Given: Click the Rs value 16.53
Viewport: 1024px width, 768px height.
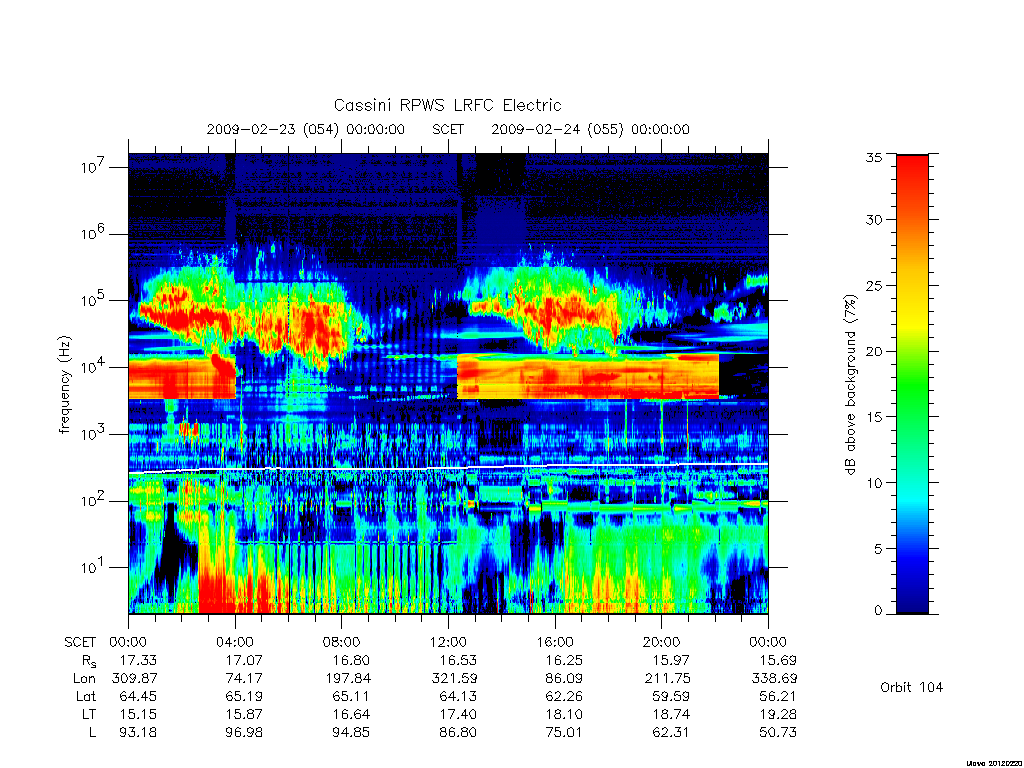Looking at the screenshot, I should [x=458, y=660].
